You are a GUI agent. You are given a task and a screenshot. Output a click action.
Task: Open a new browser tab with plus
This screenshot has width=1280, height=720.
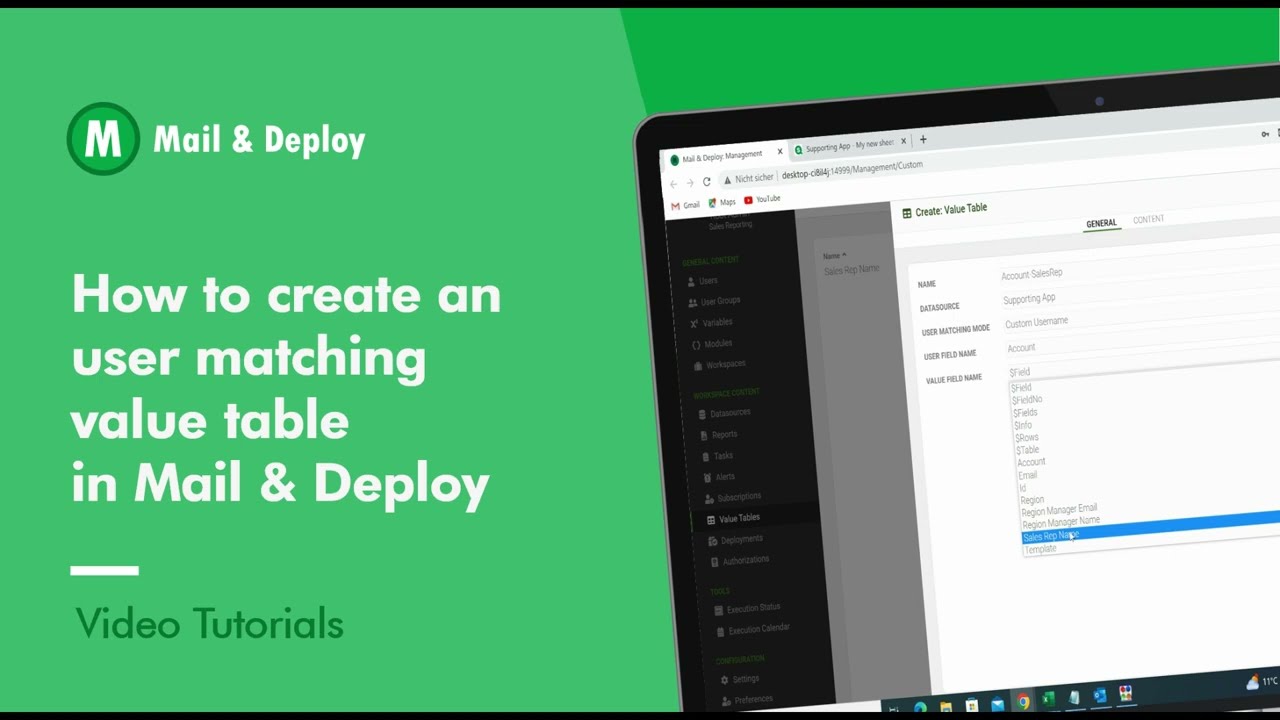[922, 140]
